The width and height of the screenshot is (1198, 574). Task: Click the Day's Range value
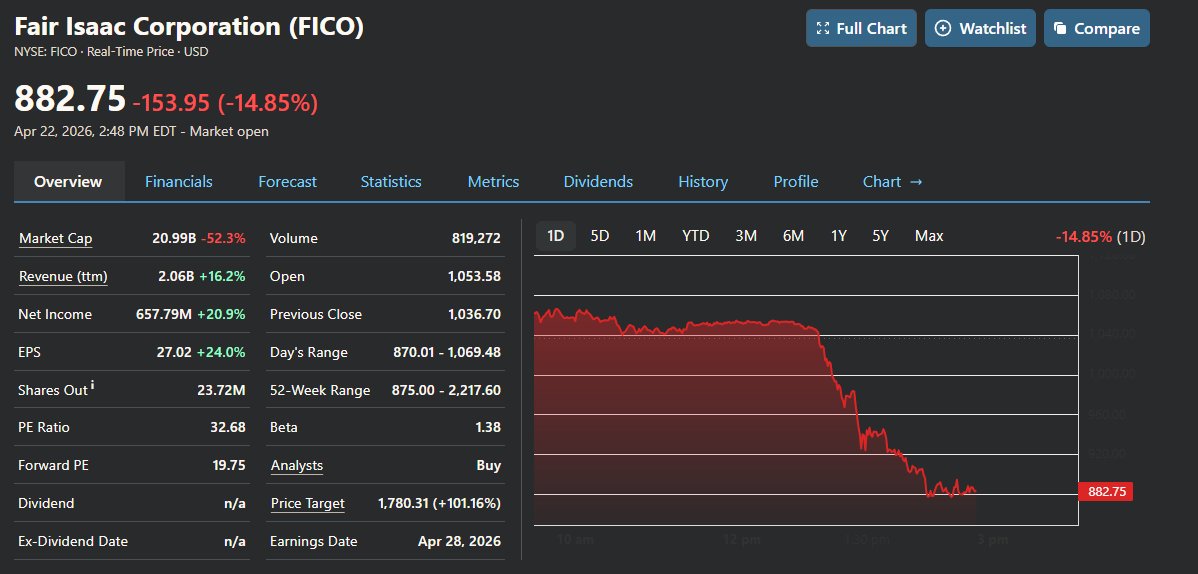447,352
